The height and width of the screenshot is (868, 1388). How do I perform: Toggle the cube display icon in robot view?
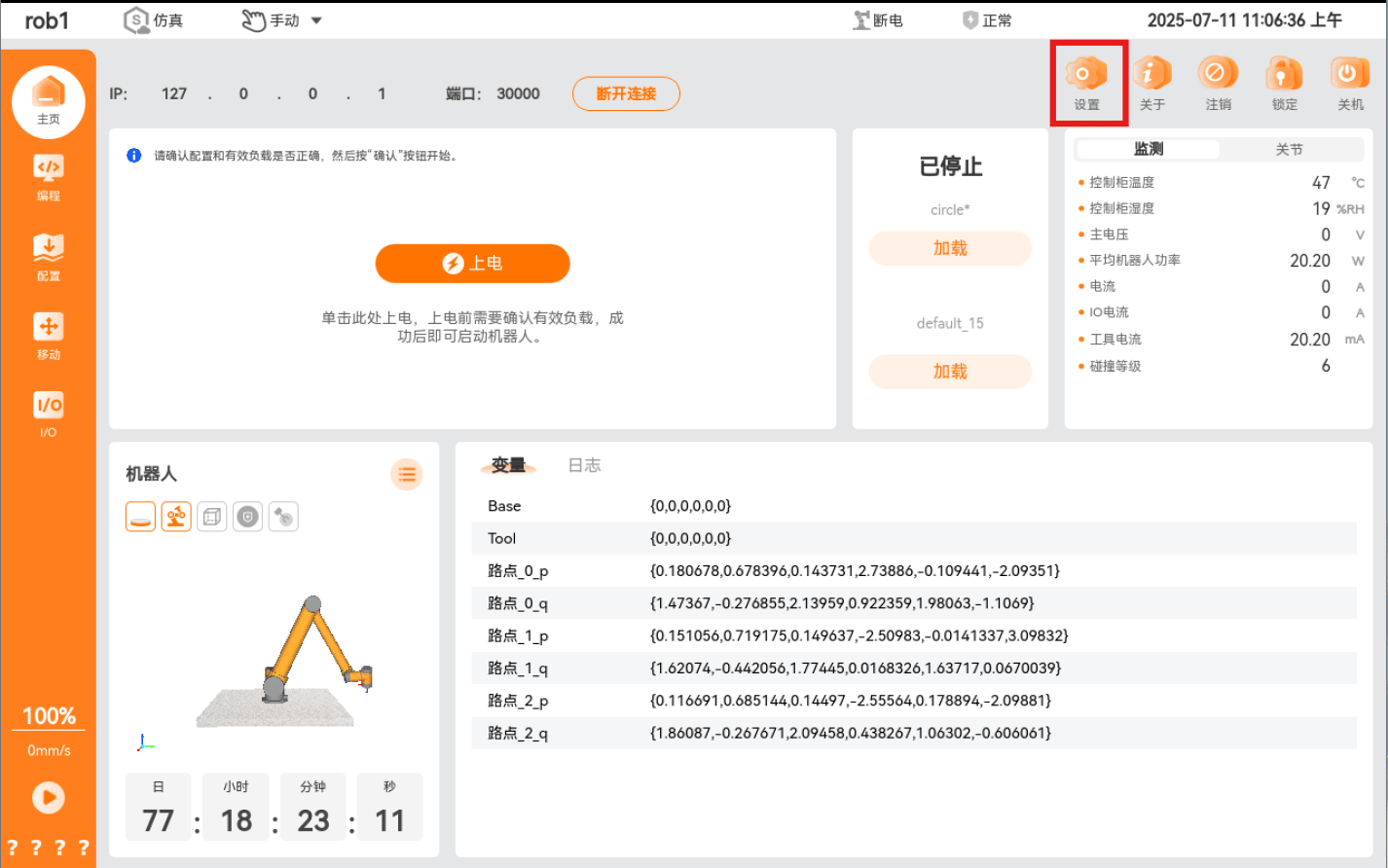point(212,517)
